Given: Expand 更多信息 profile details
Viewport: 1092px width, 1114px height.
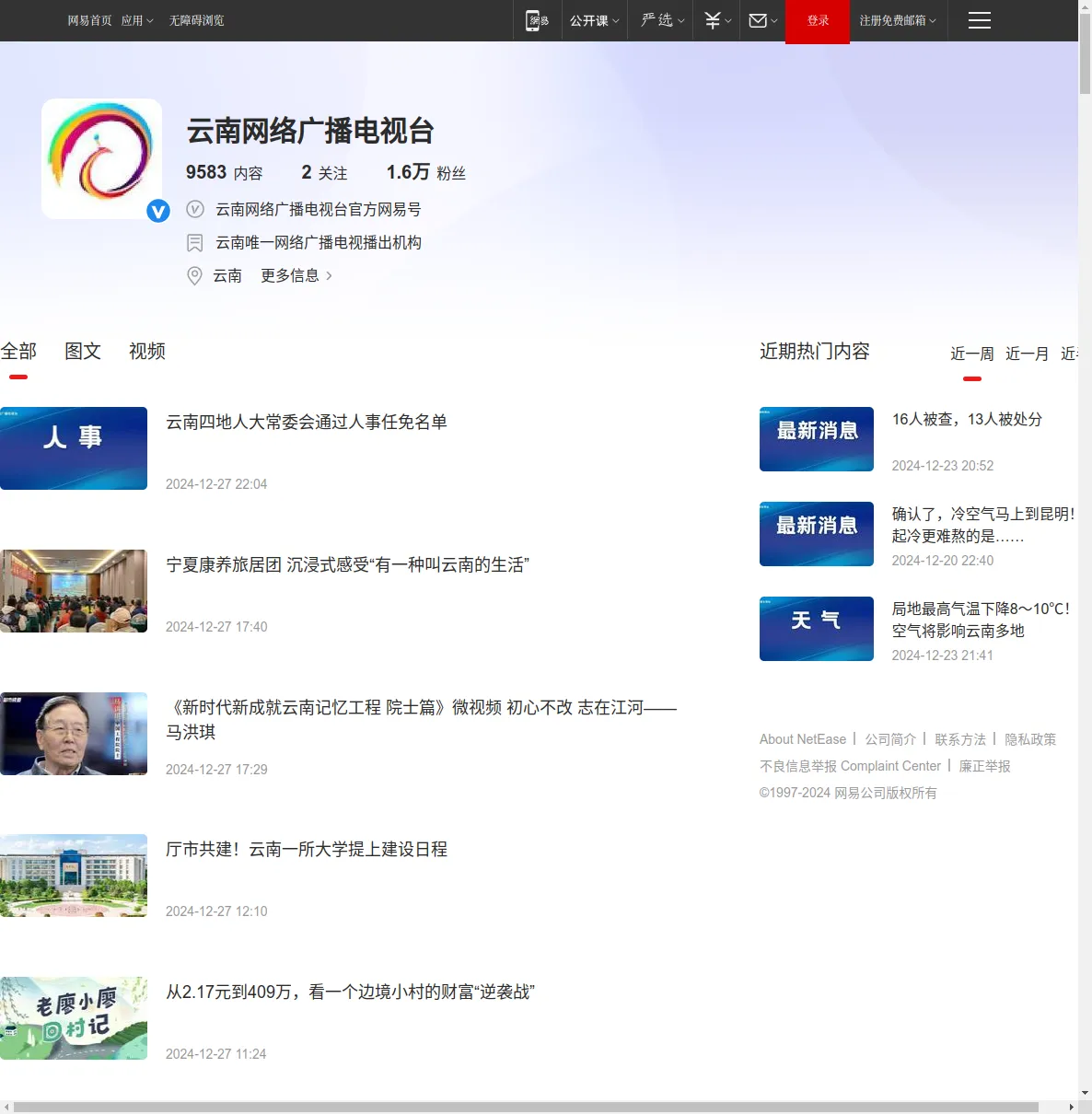Looking at the screenshot, I should (296, 275).
